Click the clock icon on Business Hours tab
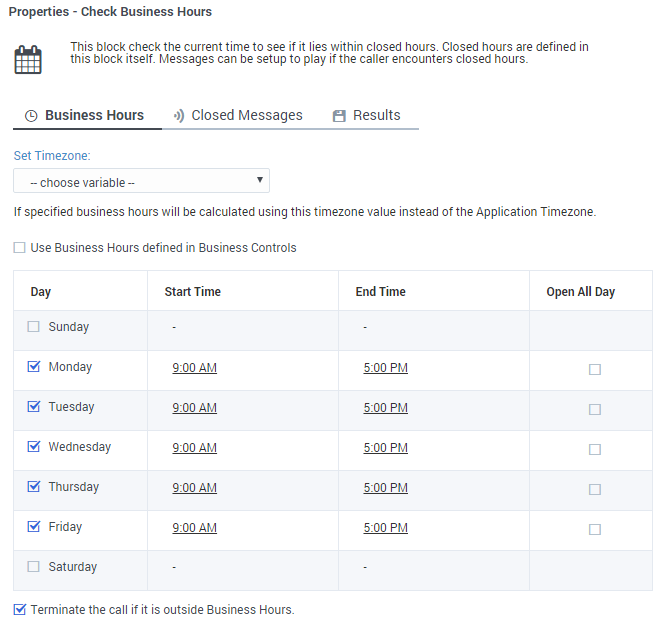666x632 pixels. (x=31, y=116)
